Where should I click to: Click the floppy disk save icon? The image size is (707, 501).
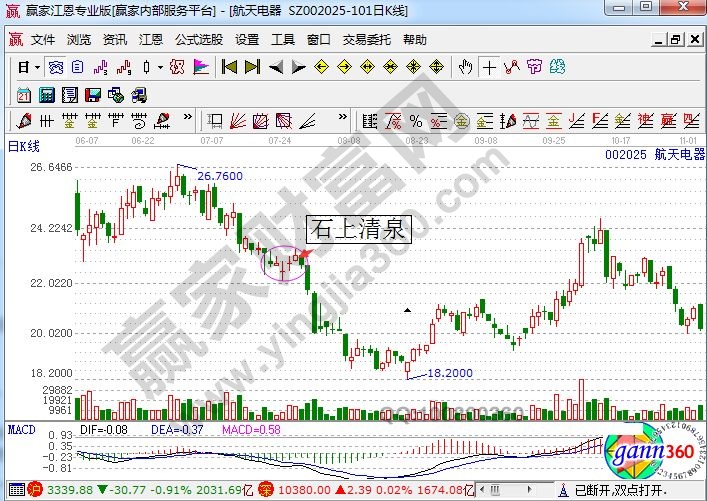(x=93, y=95)
